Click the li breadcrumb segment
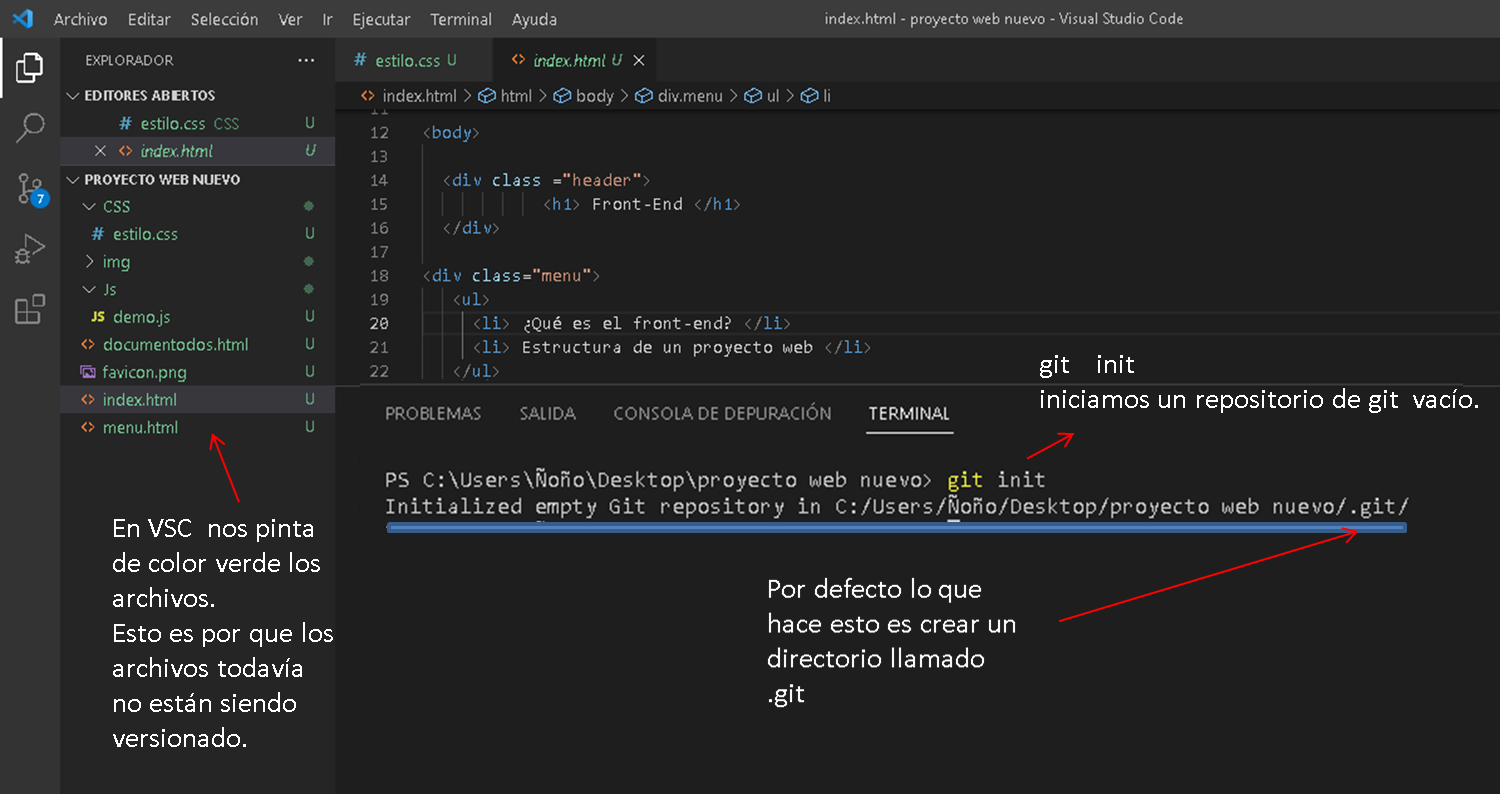Viewport: 1500px width, 794px height. [816, 96]
